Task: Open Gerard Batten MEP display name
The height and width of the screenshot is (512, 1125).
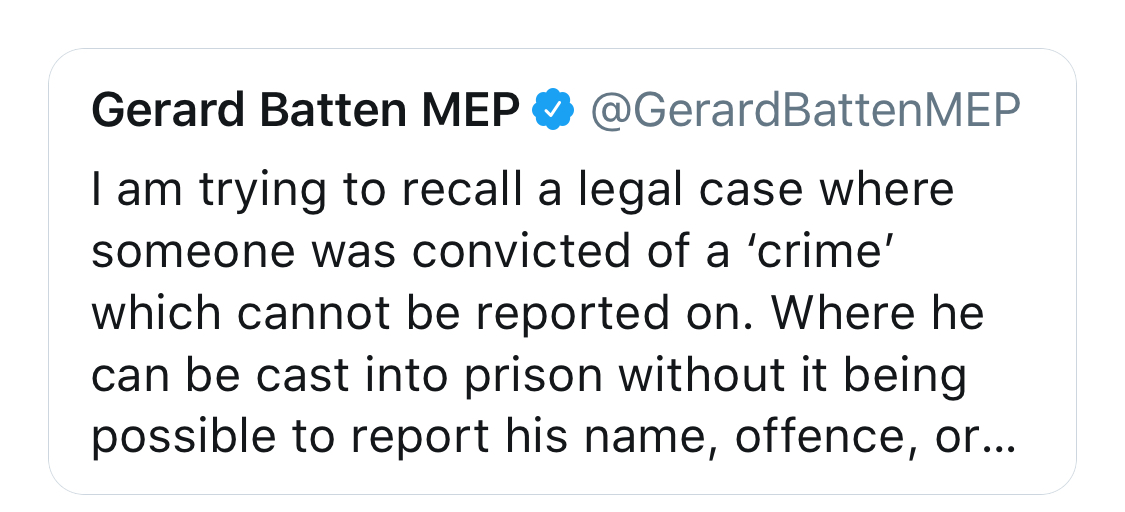Action: pos(306,110)
